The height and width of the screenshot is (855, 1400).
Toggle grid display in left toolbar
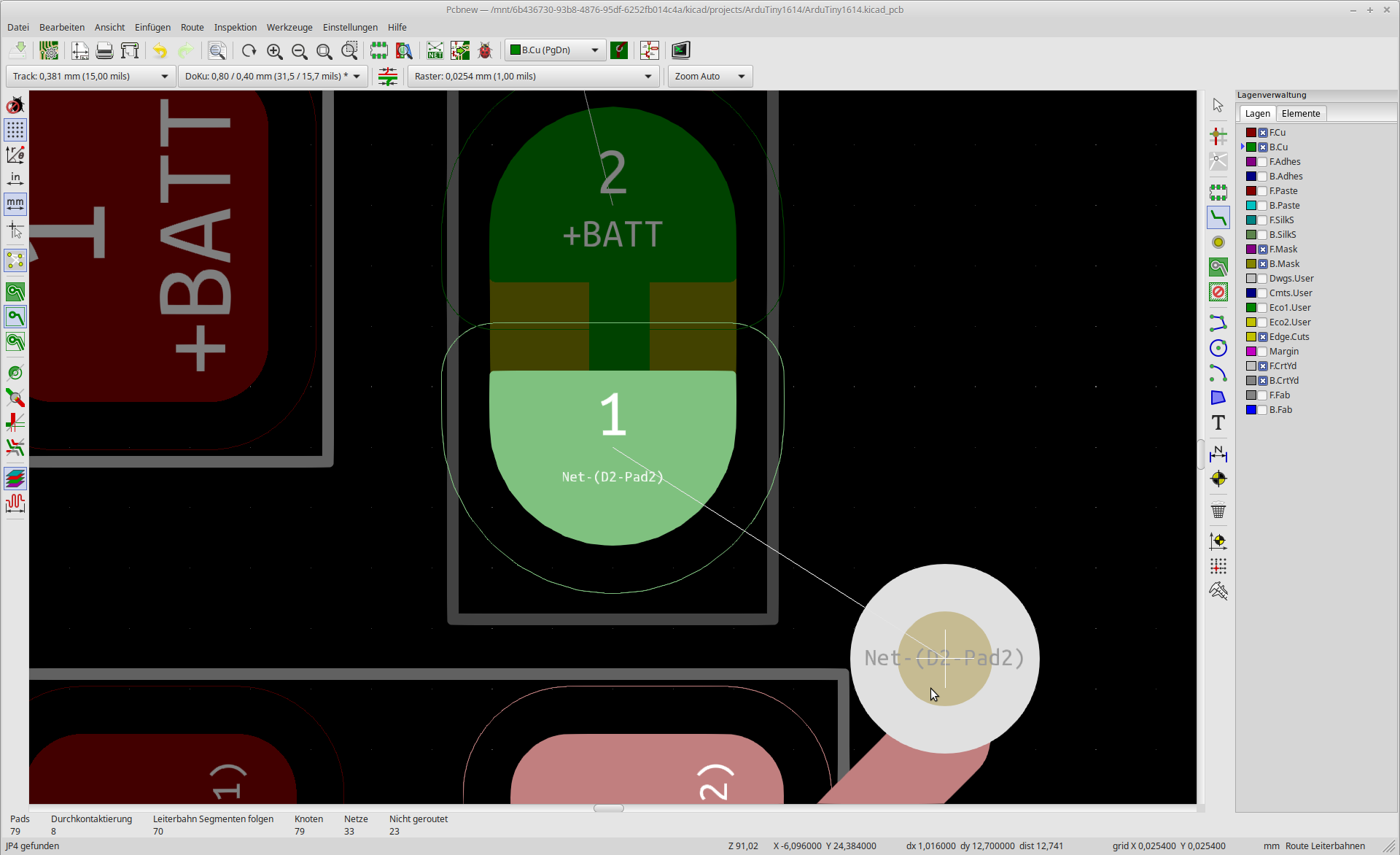[x=15, y=130]
